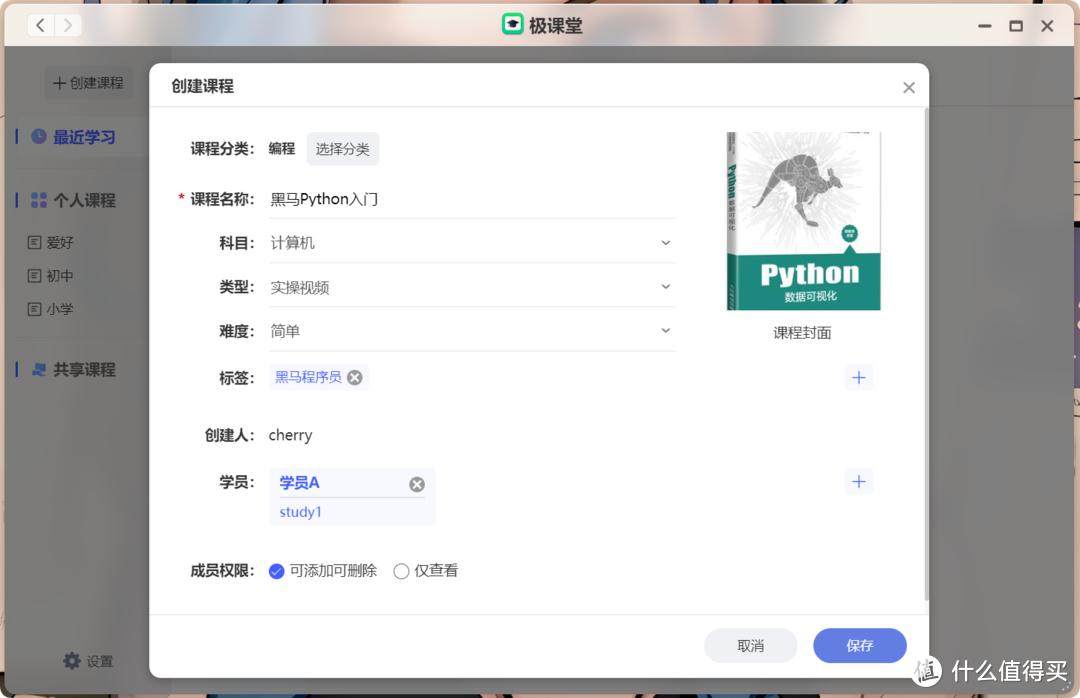Click the plus icon beside 学员 to add student
The width and height of the screenshot is (1080, 698).
pos(858,481)
